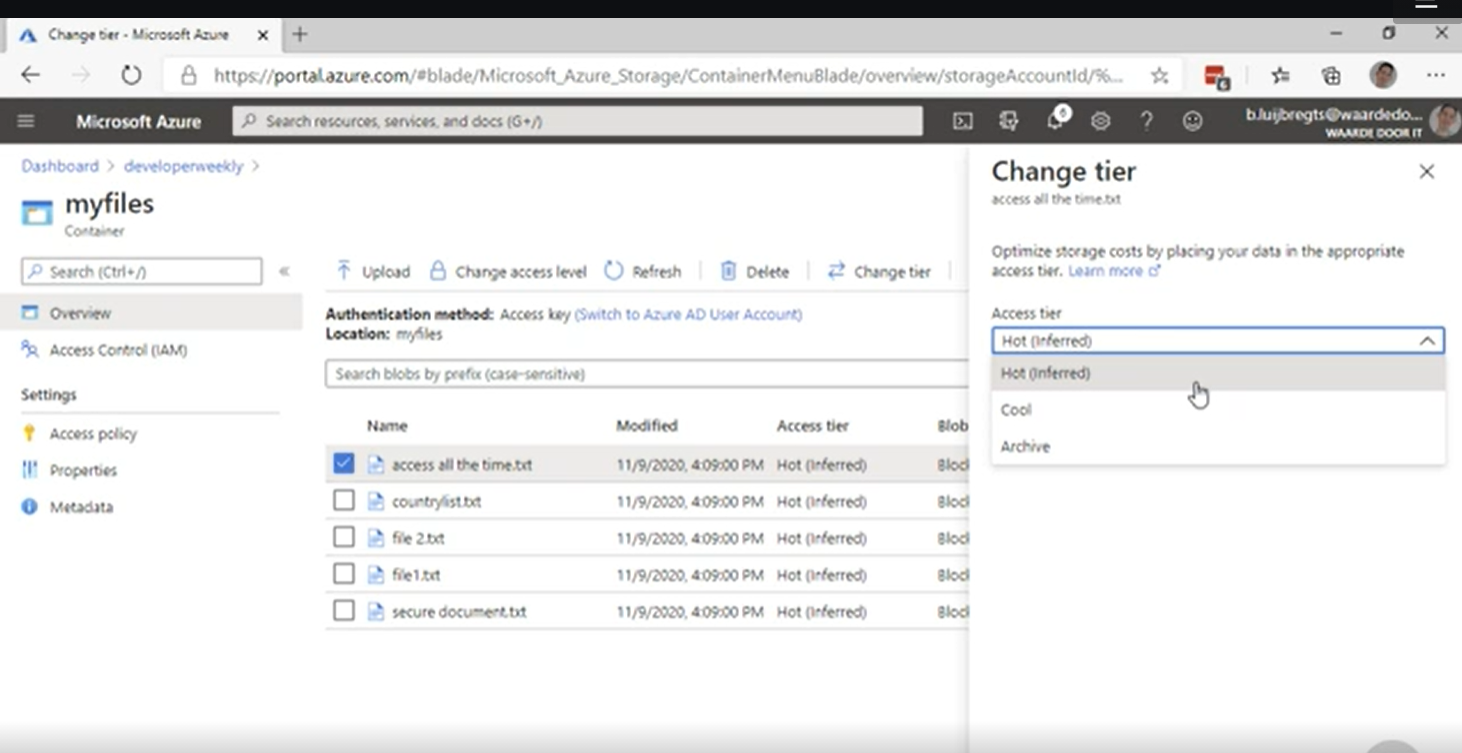The height and width of the screenshot is (753, 1462).
Task: Open the access all the time.txt blob
Action: pos(462,465)
